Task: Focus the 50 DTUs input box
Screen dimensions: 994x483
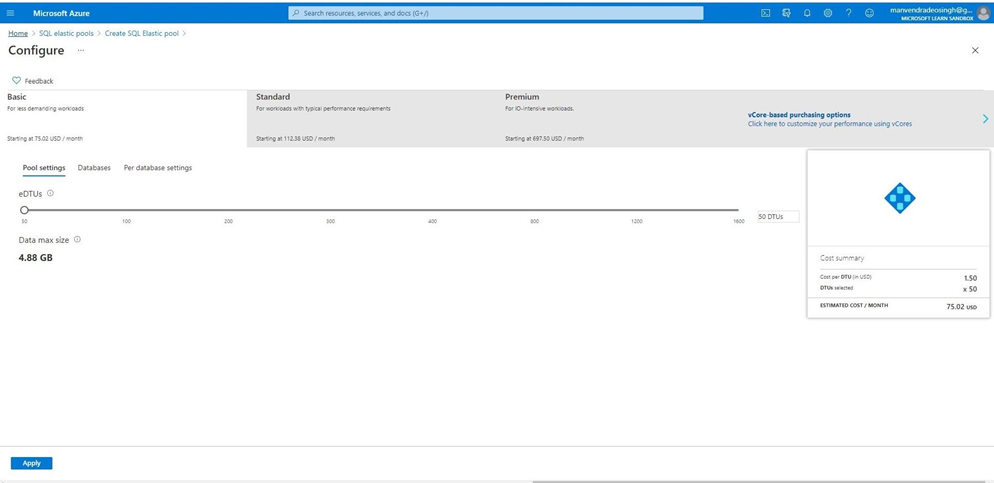Action: click(778, 217)
